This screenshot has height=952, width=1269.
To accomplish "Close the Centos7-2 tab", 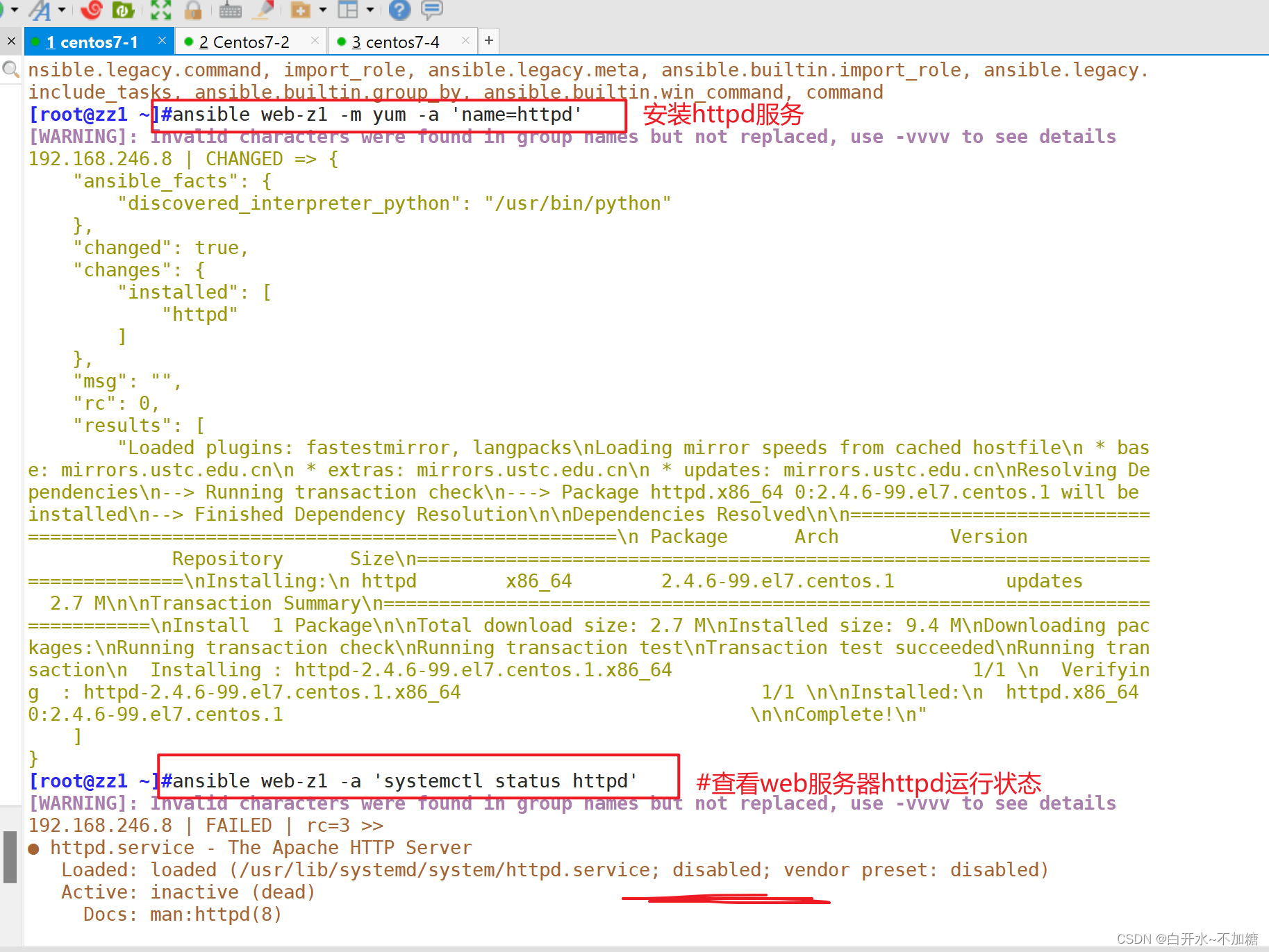I will [x=315, y=40].
